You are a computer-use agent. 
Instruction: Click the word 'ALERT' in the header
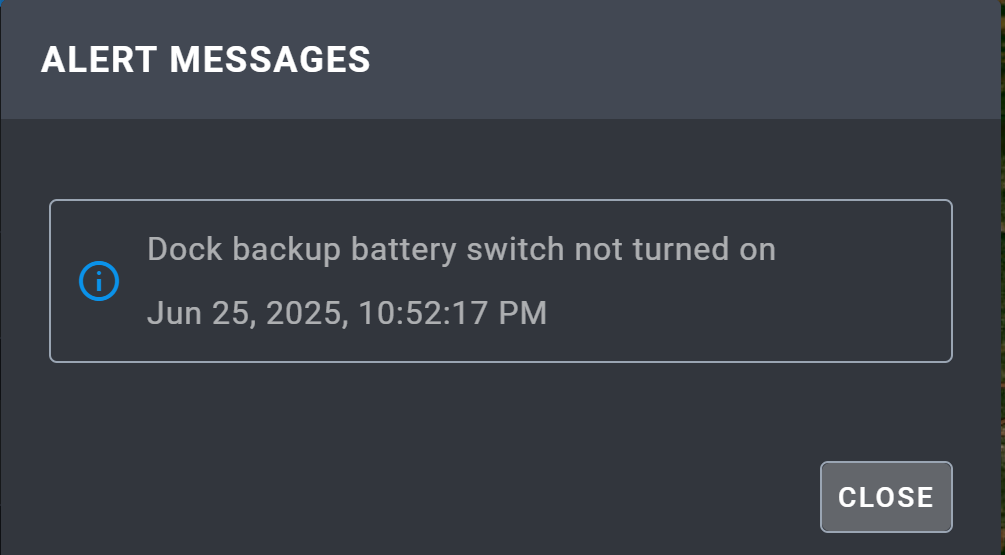tap(99, 60)
